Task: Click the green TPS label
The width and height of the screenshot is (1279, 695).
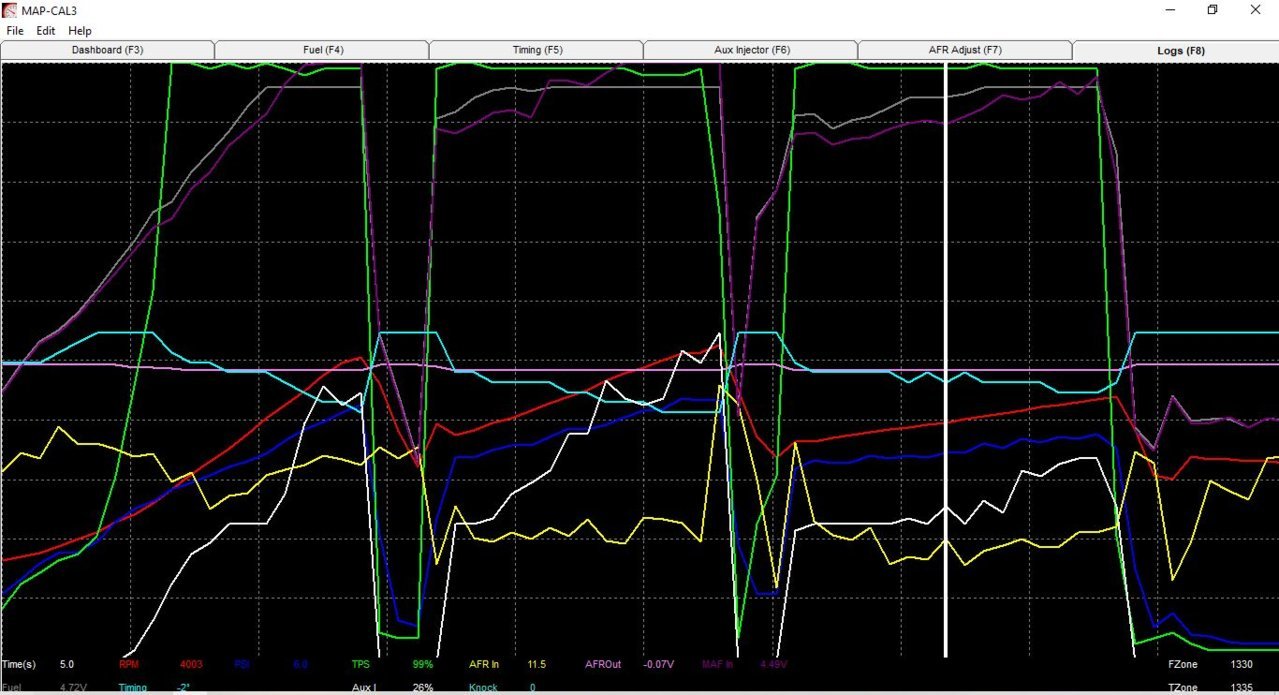Action: tap(362, 664)
